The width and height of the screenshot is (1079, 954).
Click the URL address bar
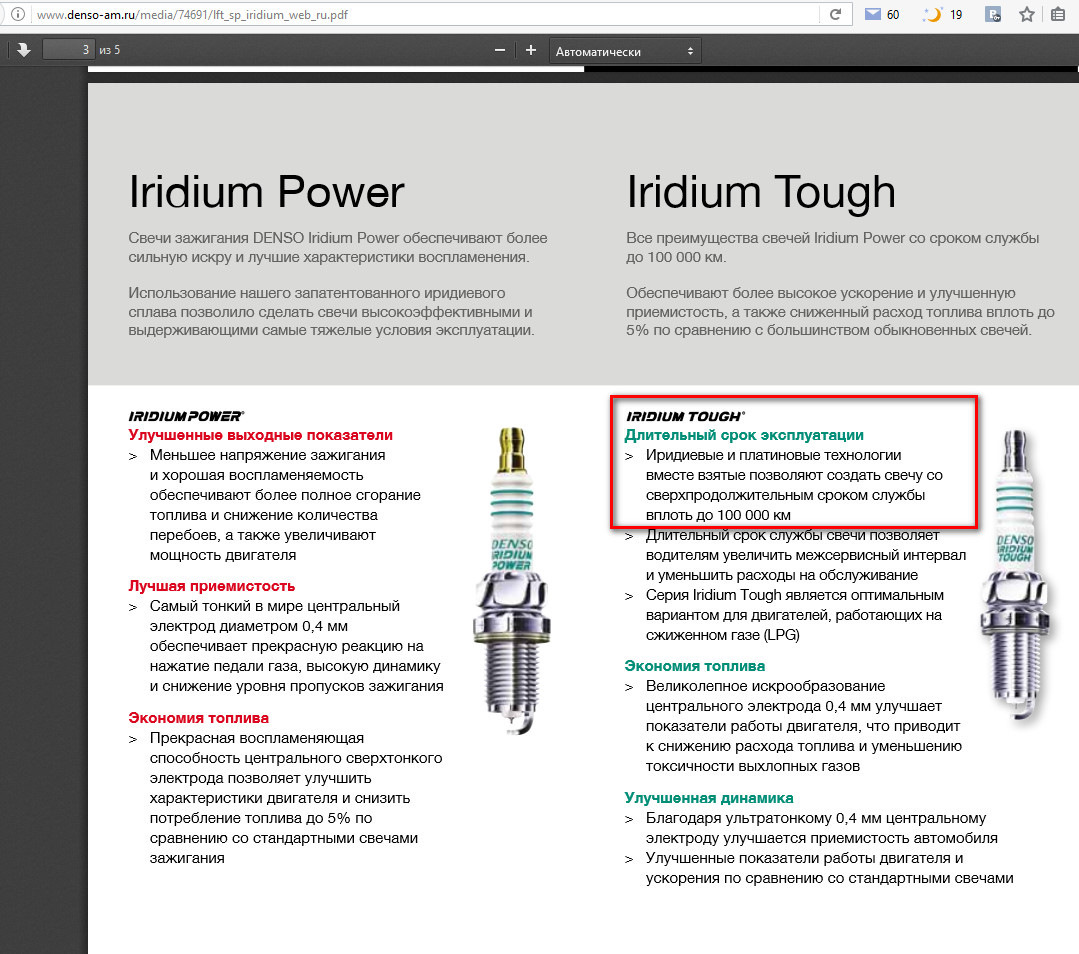(427, 14)
